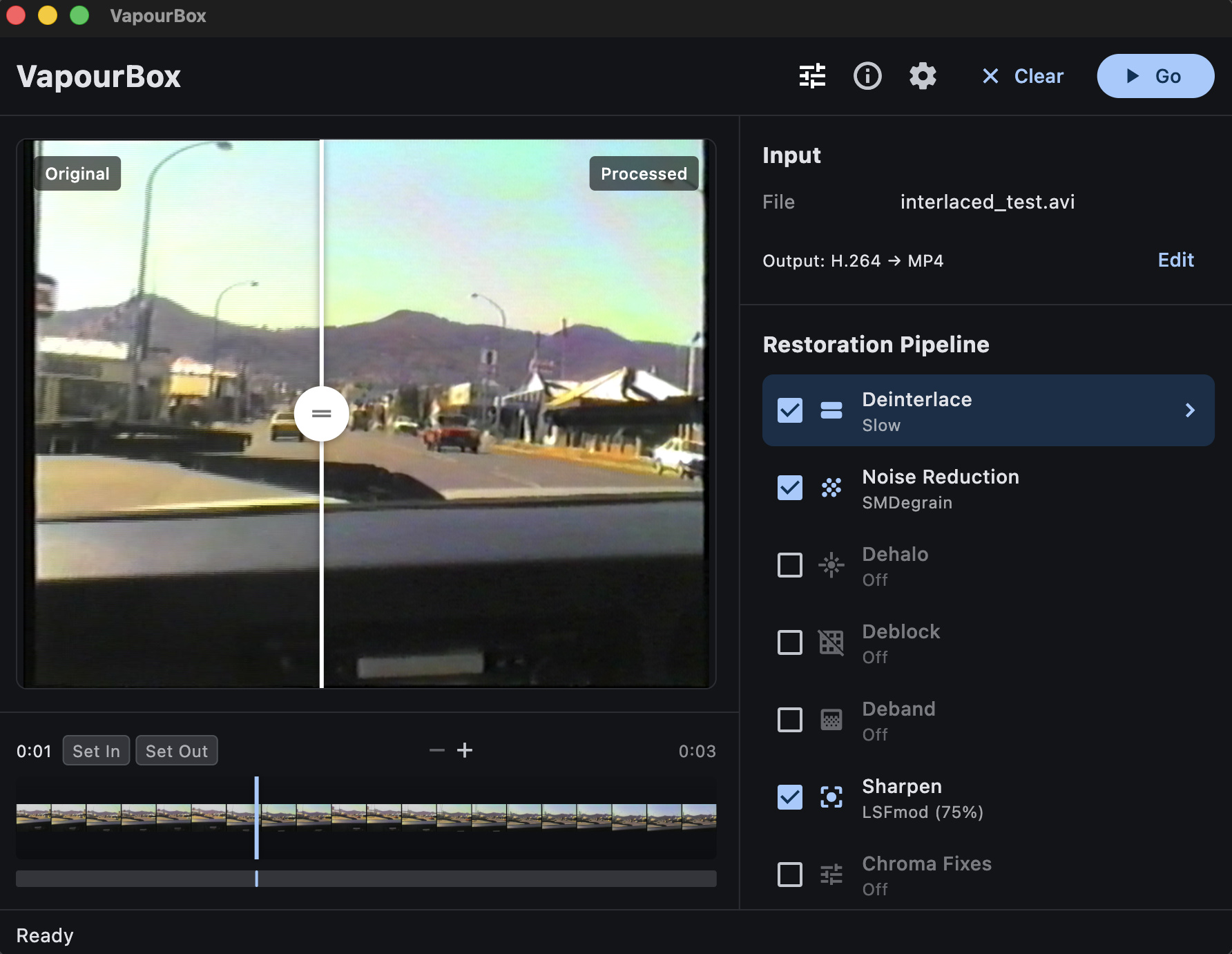Open the info circle icon
The image size is (1232, 954).
tap(867, 76)
